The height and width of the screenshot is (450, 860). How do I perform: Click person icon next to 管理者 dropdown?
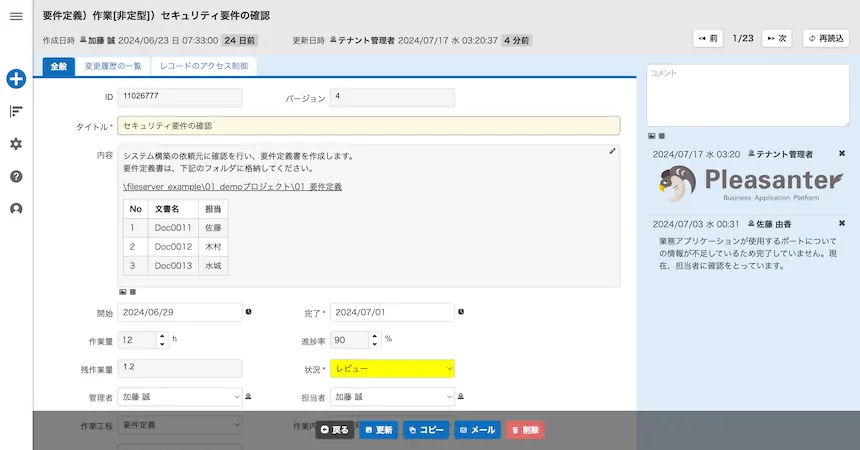click(248, 396)
